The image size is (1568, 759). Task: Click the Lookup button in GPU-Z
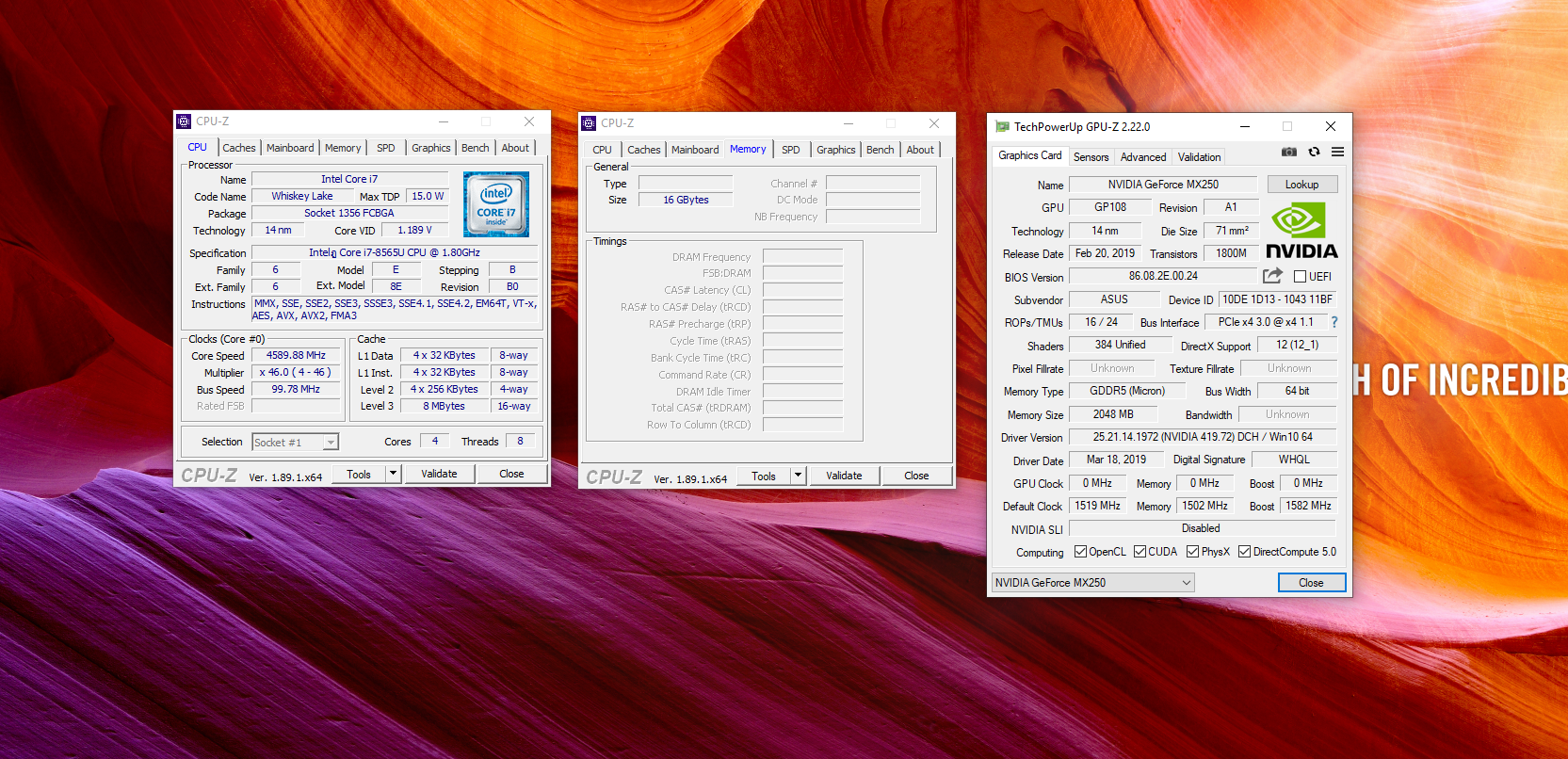coord(1302,185)
